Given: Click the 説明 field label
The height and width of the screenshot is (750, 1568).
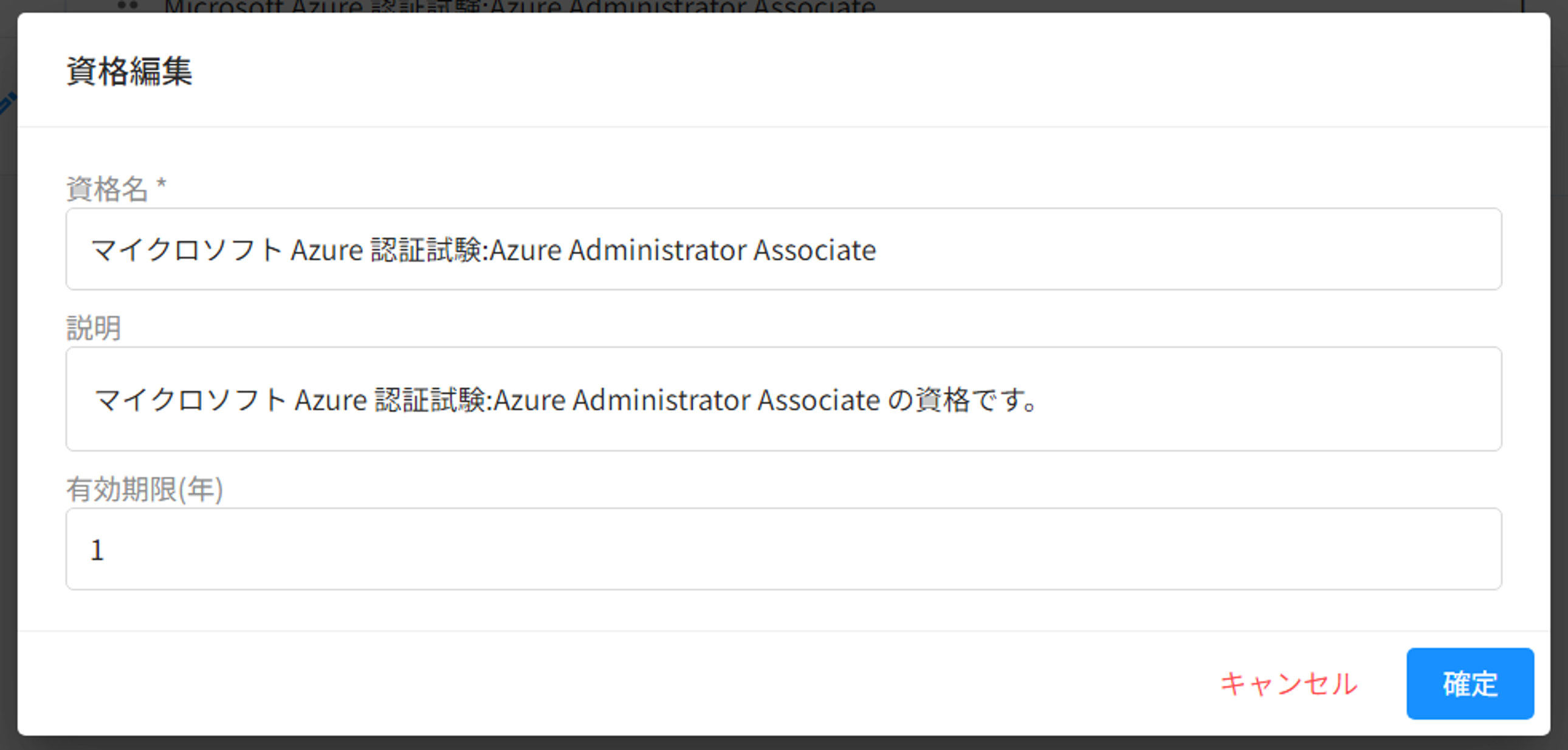Looking at the screenshot, I should (x=93, y=328).
